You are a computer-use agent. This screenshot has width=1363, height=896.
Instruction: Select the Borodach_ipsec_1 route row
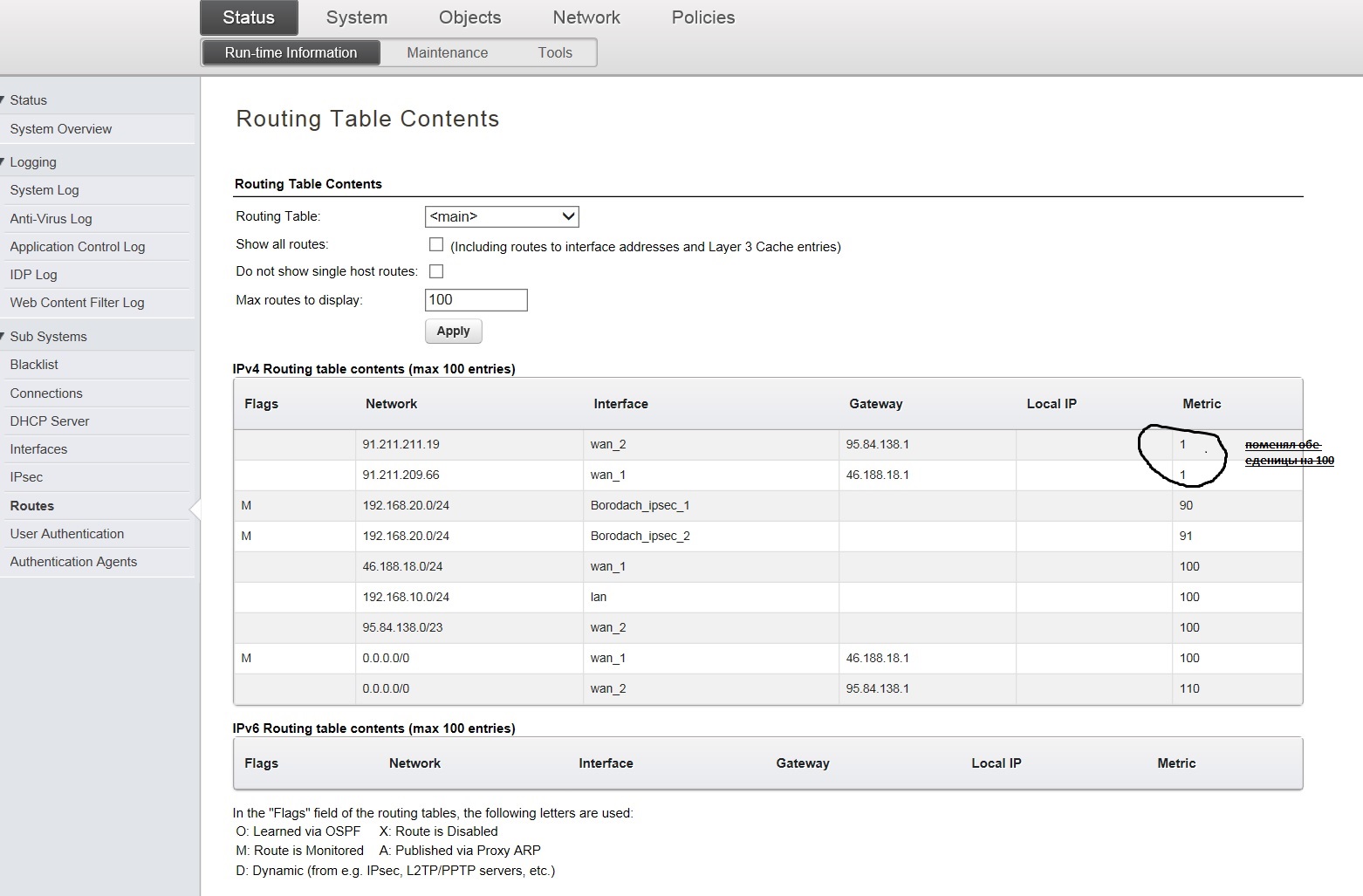coord(640,506)
